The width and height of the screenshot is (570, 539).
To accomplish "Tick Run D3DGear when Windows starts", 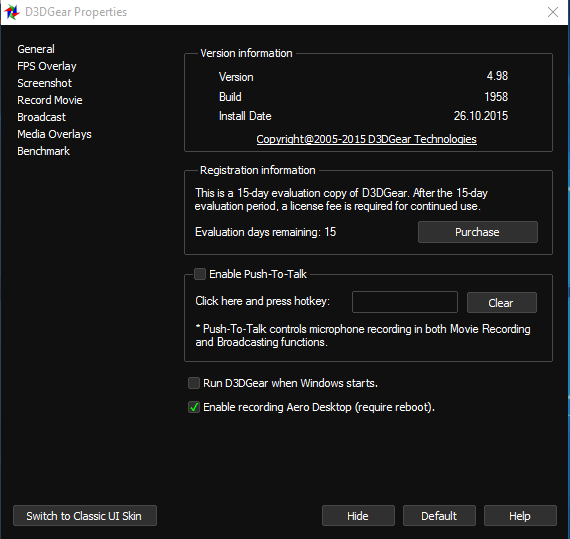I will 194,383.
